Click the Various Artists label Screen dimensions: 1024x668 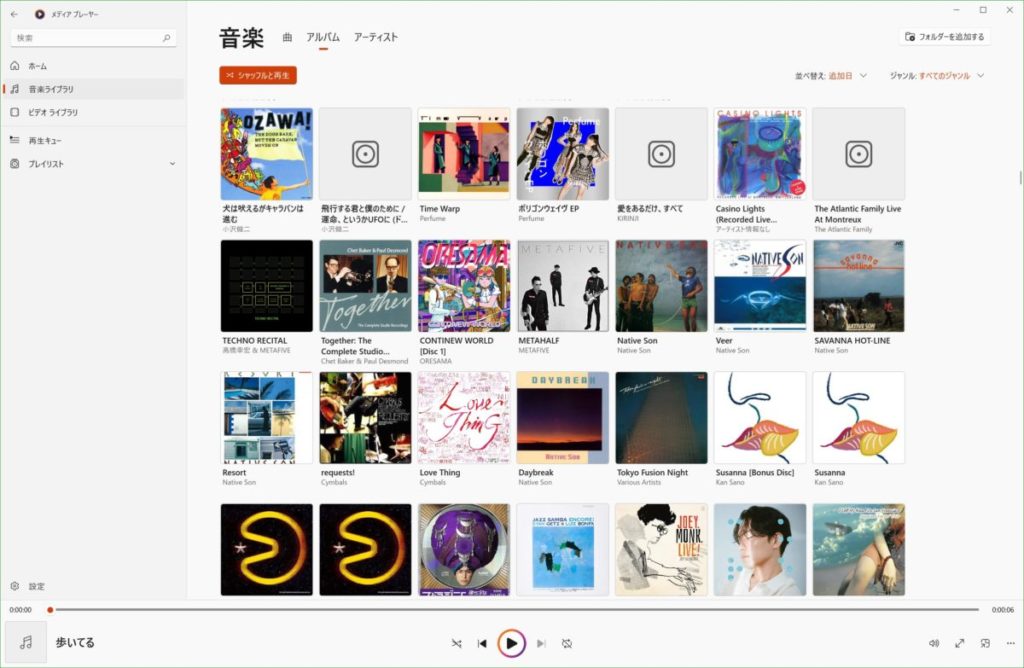639,483
